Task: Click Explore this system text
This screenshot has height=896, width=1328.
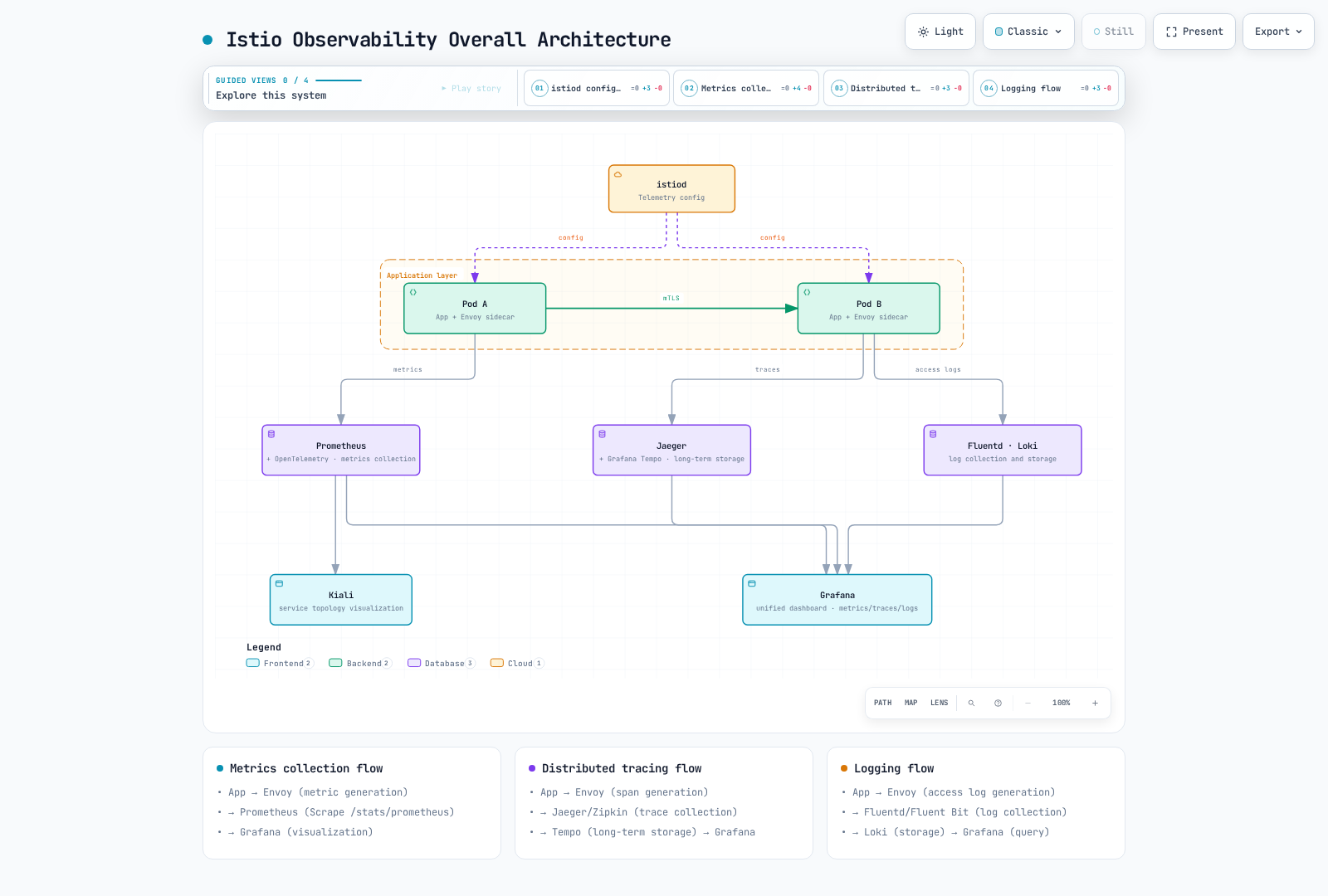Action: (x=271, y=95)
